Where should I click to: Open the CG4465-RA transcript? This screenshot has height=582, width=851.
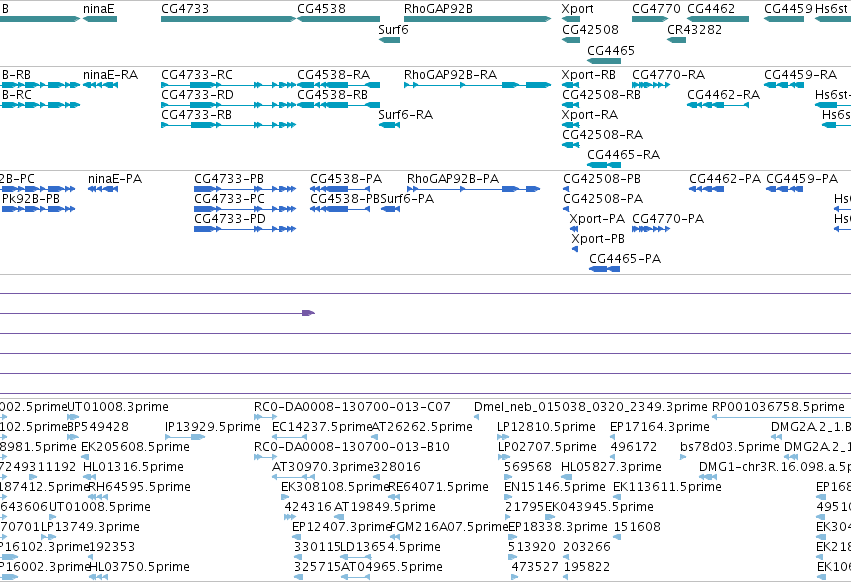pyautogui.click(x=604, y=165)
